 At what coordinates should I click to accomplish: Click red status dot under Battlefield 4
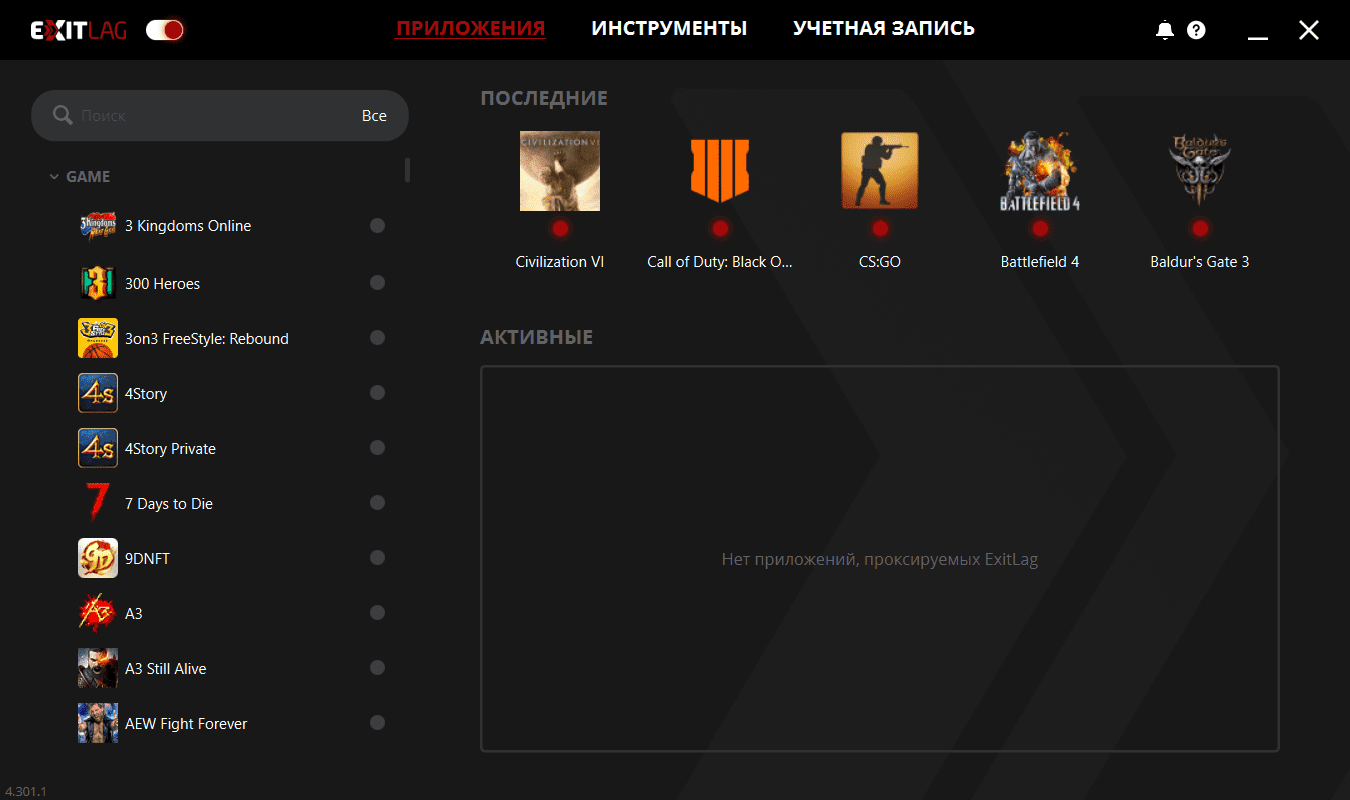[1040, 229]
